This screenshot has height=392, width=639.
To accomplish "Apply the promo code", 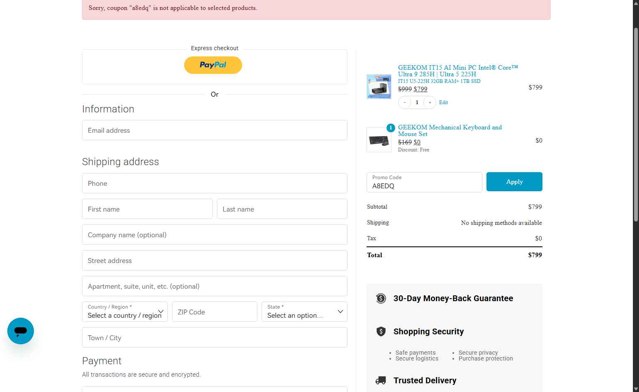I will coord(514,182).
